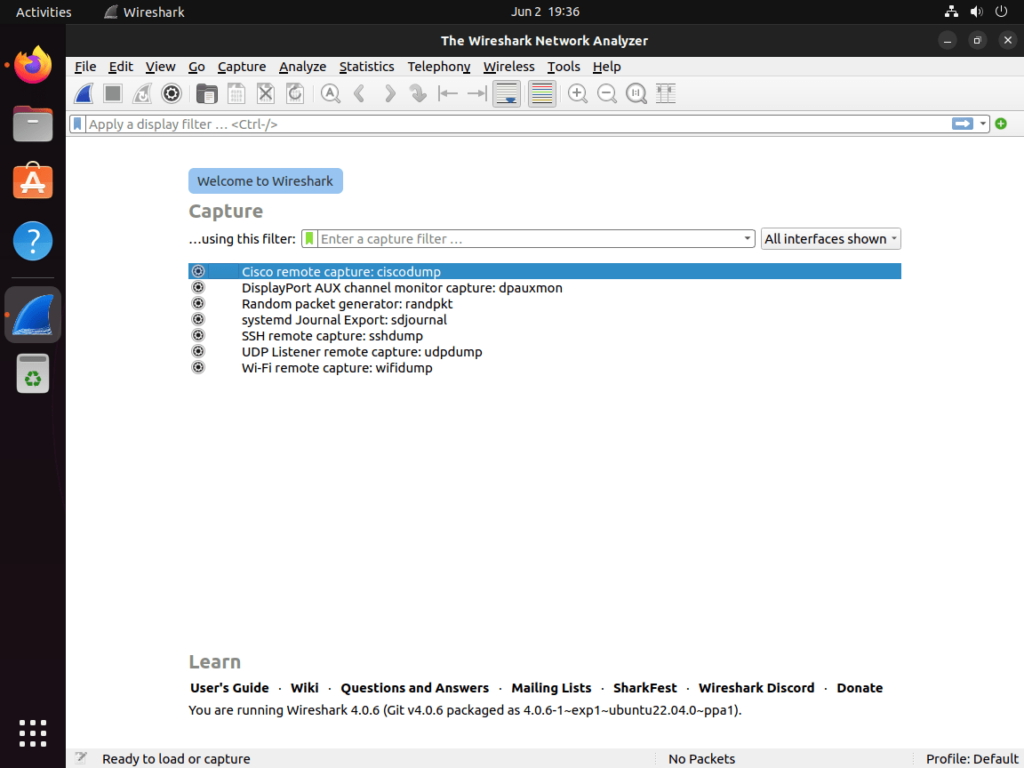1024x768 pixels.
Task: Click the Donate link
Action: pos(859,688)
